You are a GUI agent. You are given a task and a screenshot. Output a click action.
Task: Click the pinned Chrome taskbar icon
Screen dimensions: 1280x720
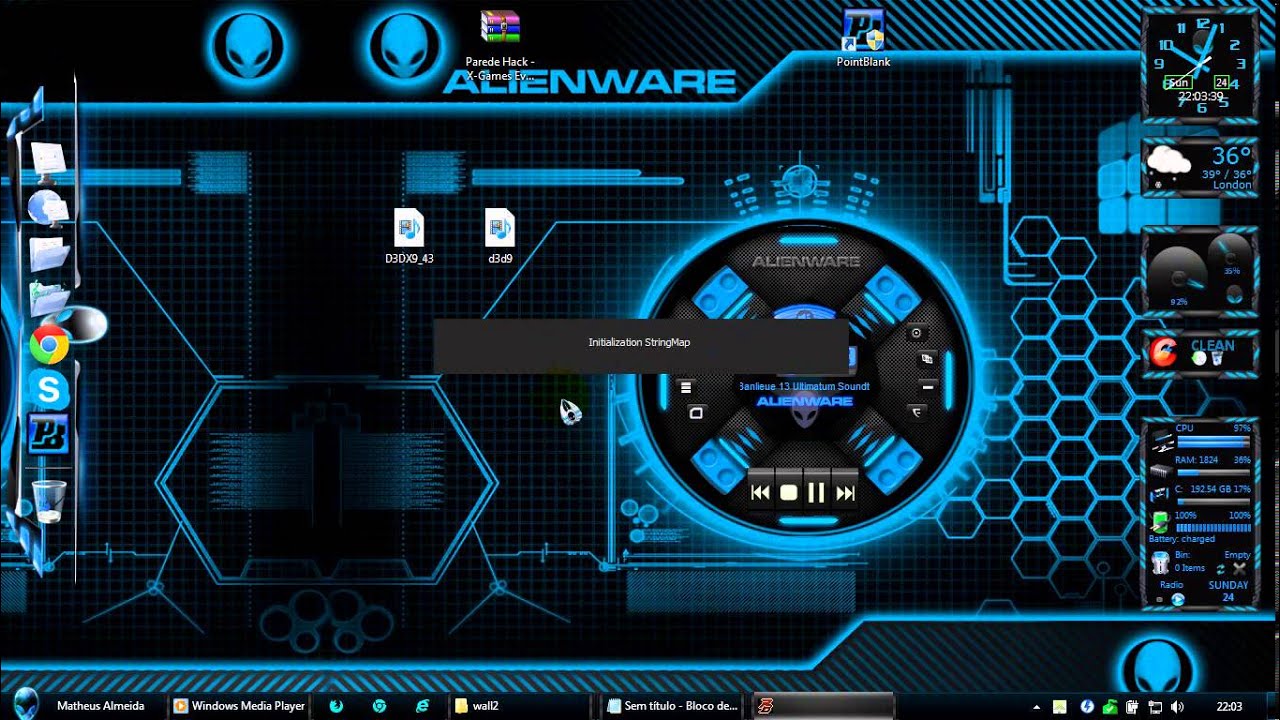point(379,706)
